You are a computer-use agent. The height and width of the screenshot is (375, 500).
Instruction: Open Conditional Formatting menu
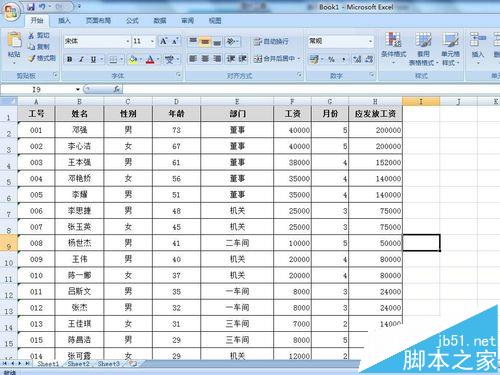click(393, 49)
